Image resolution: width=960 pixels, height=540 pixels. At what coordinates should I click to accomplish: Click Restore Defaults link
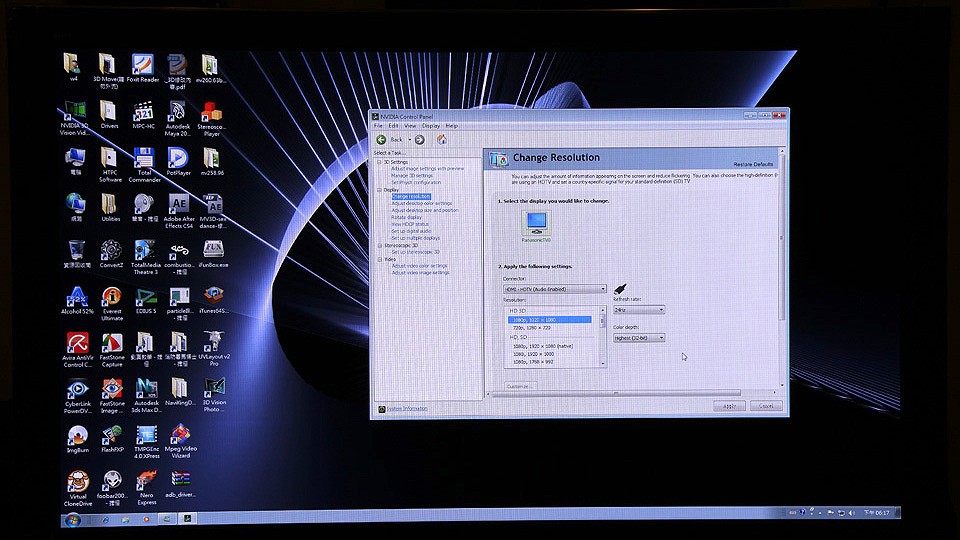click(753, 164)
